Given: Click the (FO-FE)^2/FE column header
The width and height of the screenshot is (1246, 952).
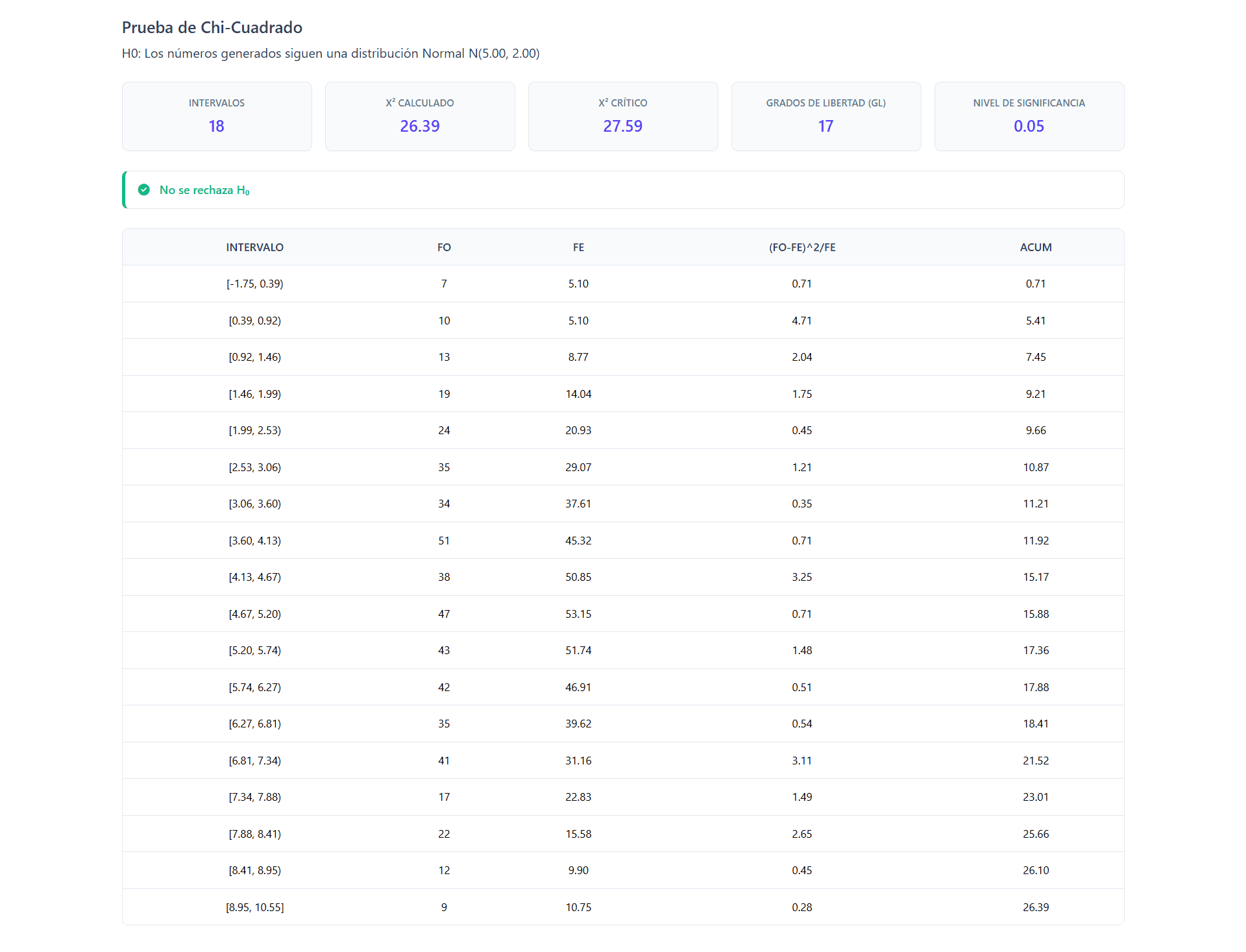Looking at the screenshot, I should click(802, 247).
